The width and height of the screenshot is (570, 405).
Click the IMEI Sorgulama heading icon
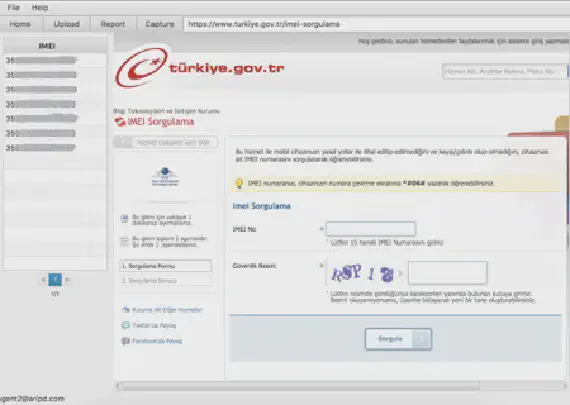120,122
